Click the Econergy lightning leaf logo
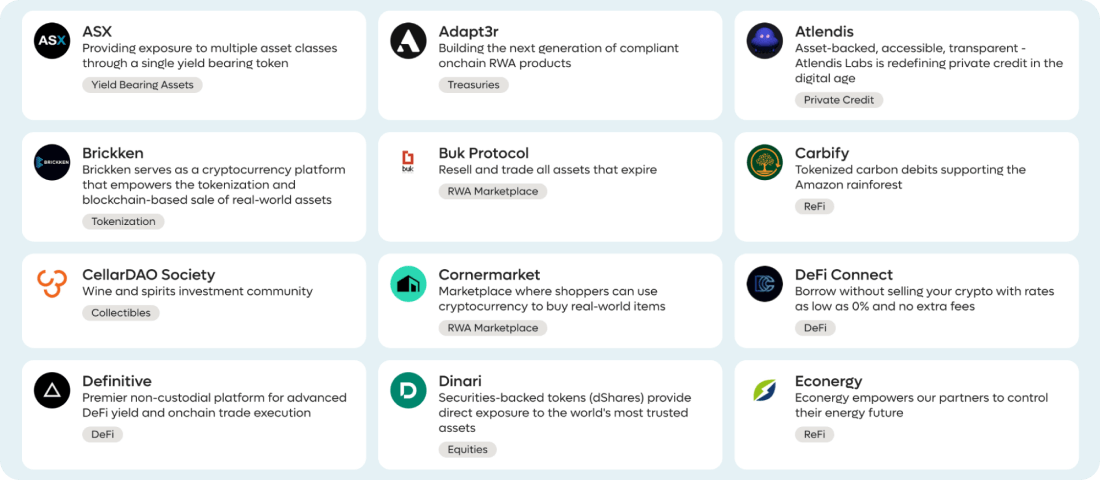 pos(765,391)
